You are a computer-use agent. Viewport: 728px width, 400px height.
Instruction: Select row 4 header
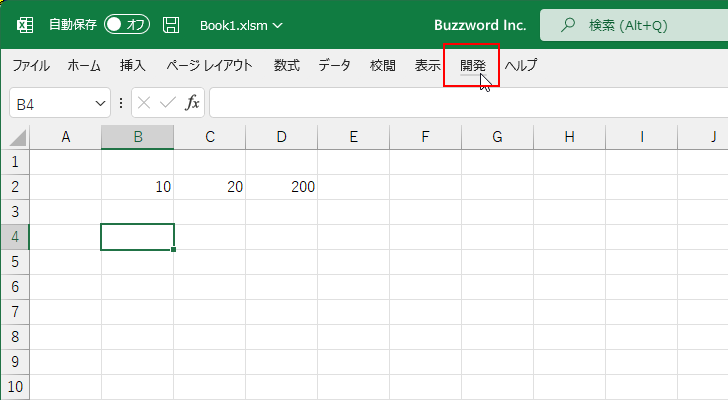[15, 237]
